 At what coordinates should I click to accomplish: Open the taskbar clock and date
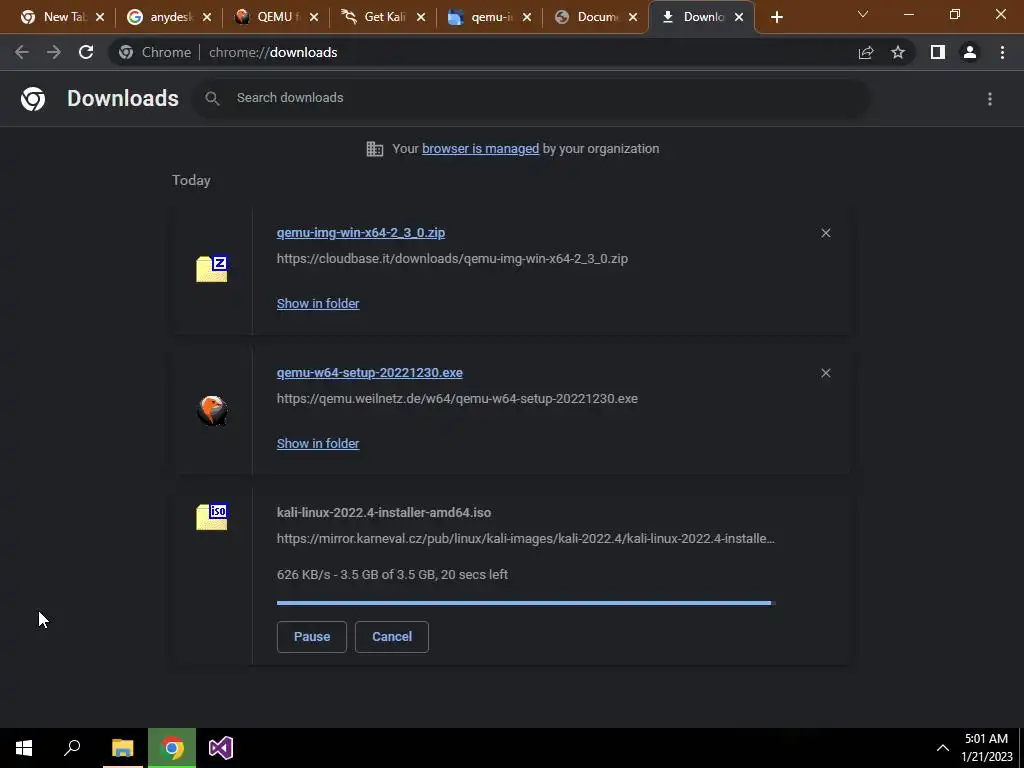(987, 748)
